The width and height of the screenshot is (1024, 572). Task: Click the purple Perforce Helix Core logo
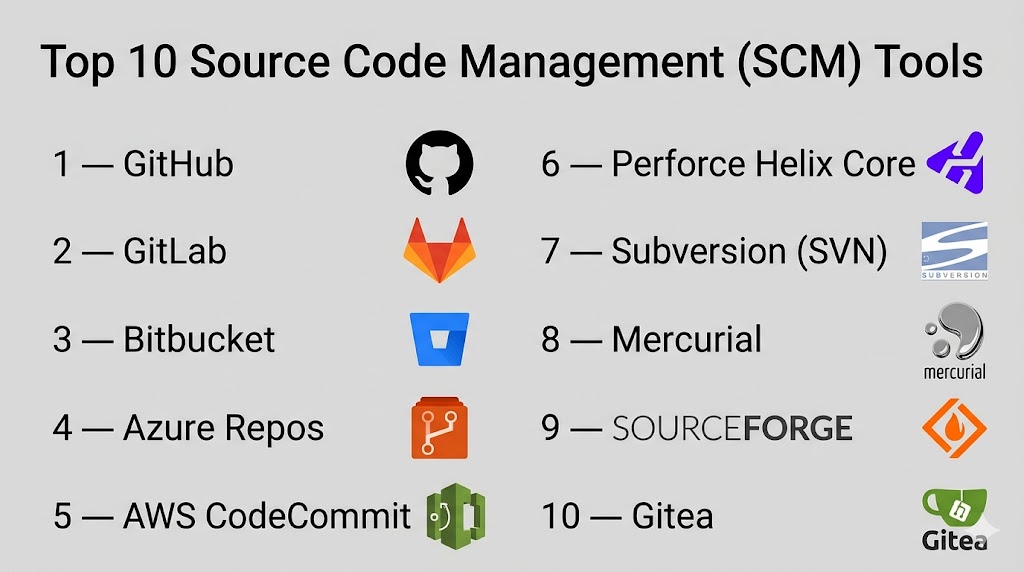[x=955, y=162]
